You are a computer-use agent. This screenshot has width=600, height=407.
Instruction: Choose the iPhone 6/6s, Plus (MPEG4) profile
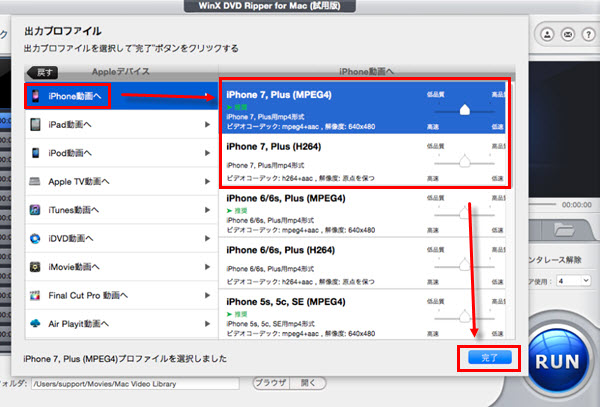click(x=364, y=211)
